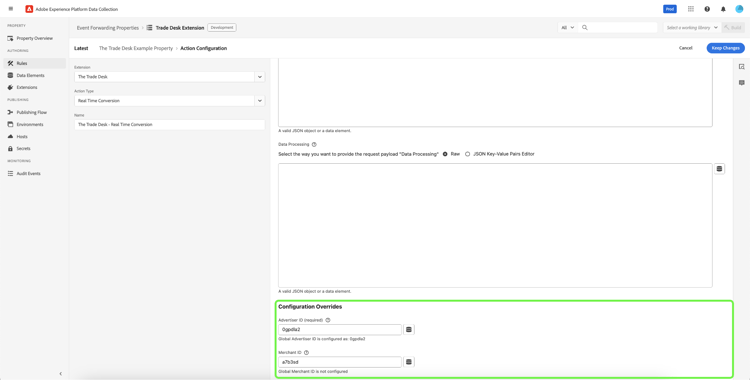Collapse the left sidebar chevron
Image resolution: width=750 pixels, height=380 pixels.
(60, 373)
